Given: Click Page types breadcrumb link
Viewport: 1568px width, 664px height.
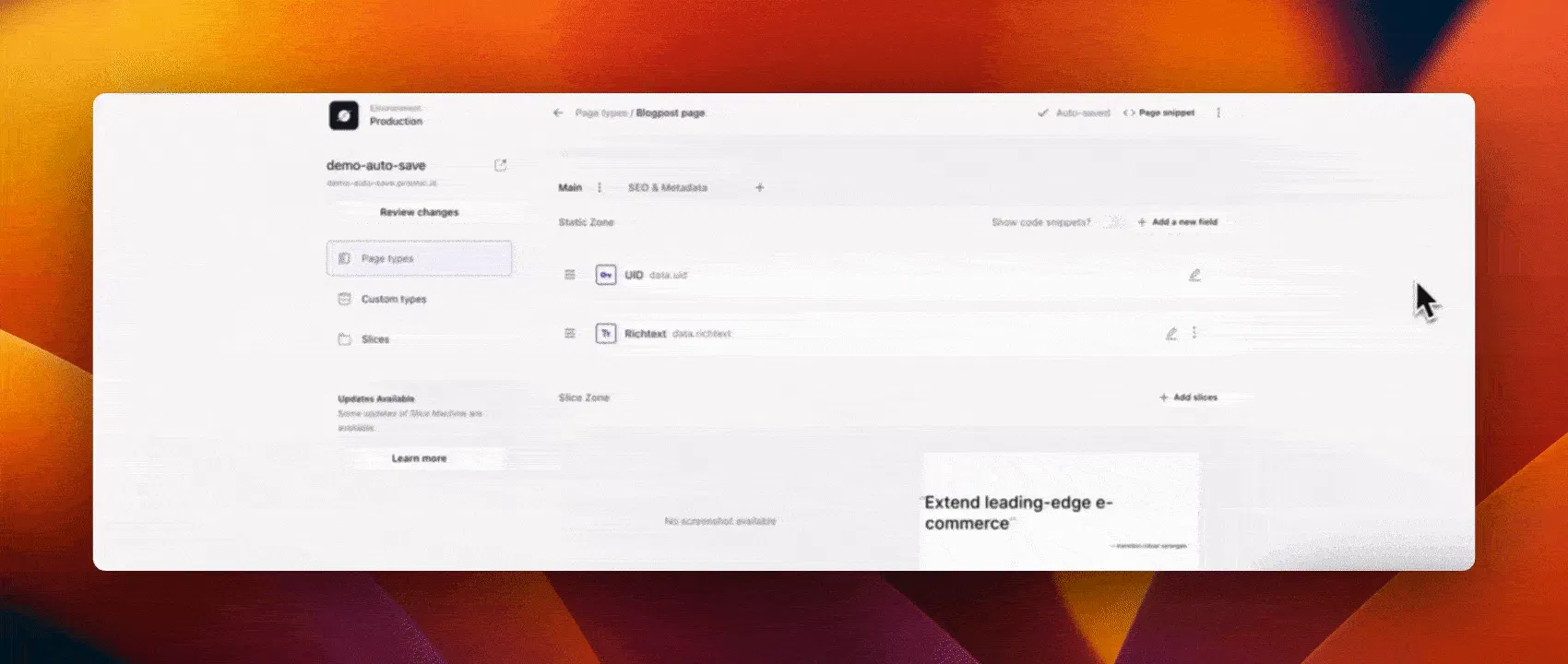Looking at the screenshot, I should click(601, 113).
